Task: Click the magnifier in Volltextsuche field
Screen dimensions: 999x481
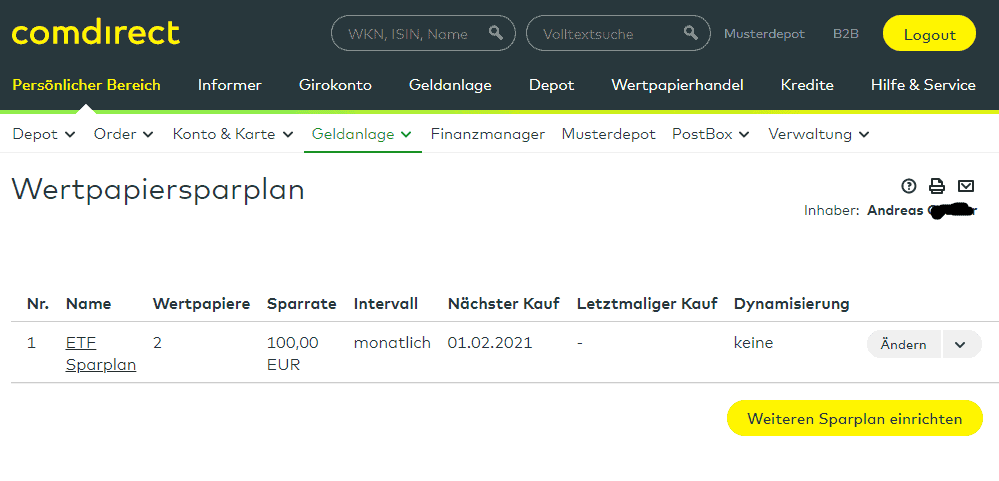Action: (690, 34)
